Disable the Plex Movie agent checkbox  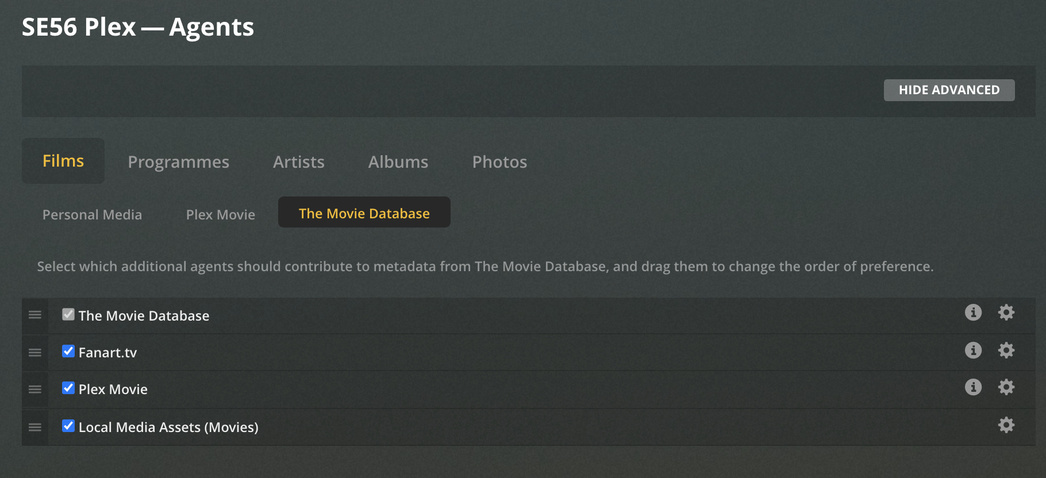click(68, 388)
